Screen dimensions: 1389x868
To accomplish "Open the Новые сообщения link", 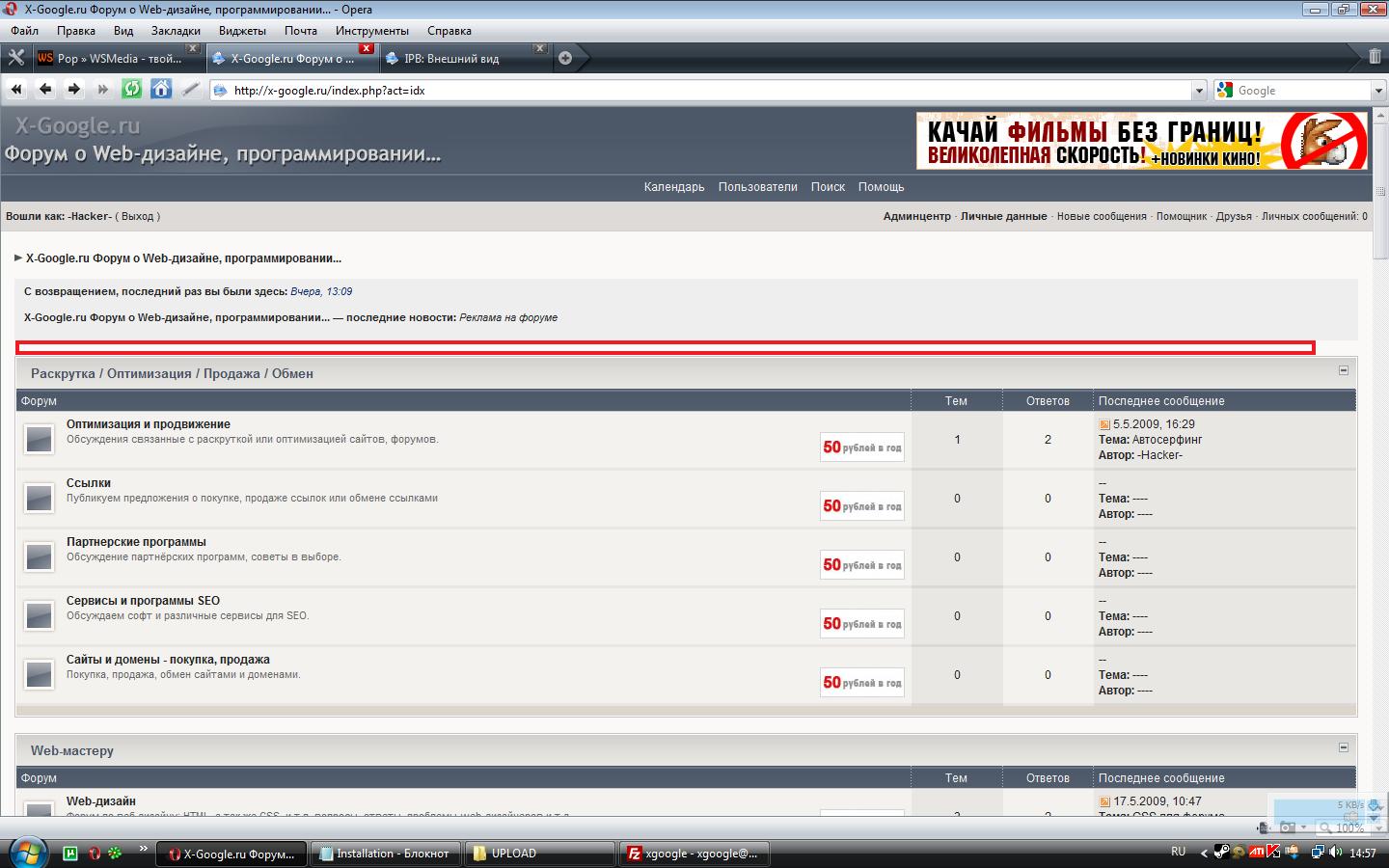I will coord(1102,216).
